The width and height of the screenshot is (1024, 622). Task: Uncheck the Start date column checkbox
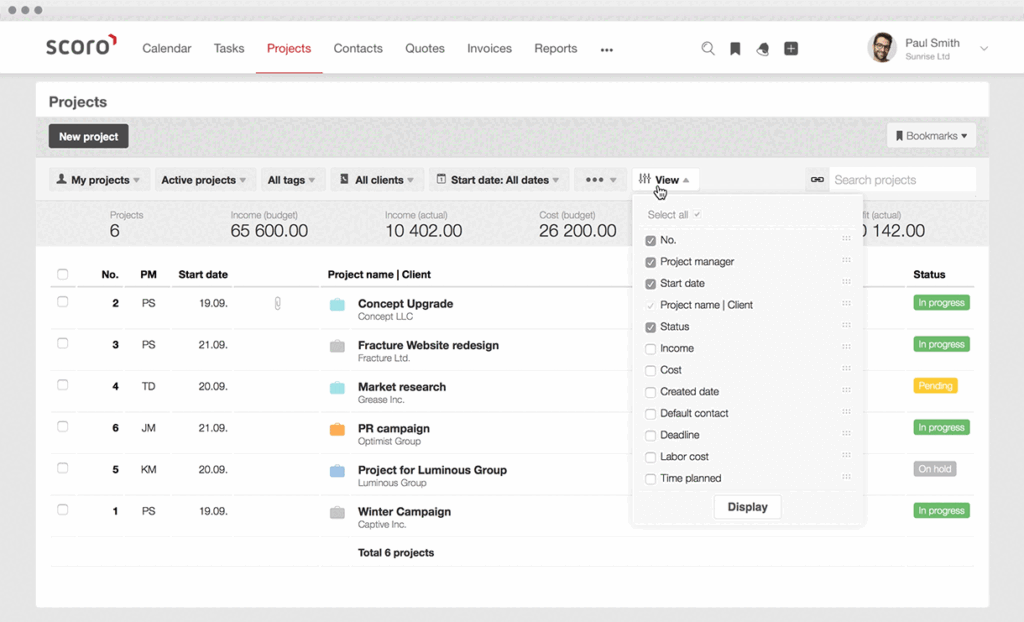click(650, 284)
